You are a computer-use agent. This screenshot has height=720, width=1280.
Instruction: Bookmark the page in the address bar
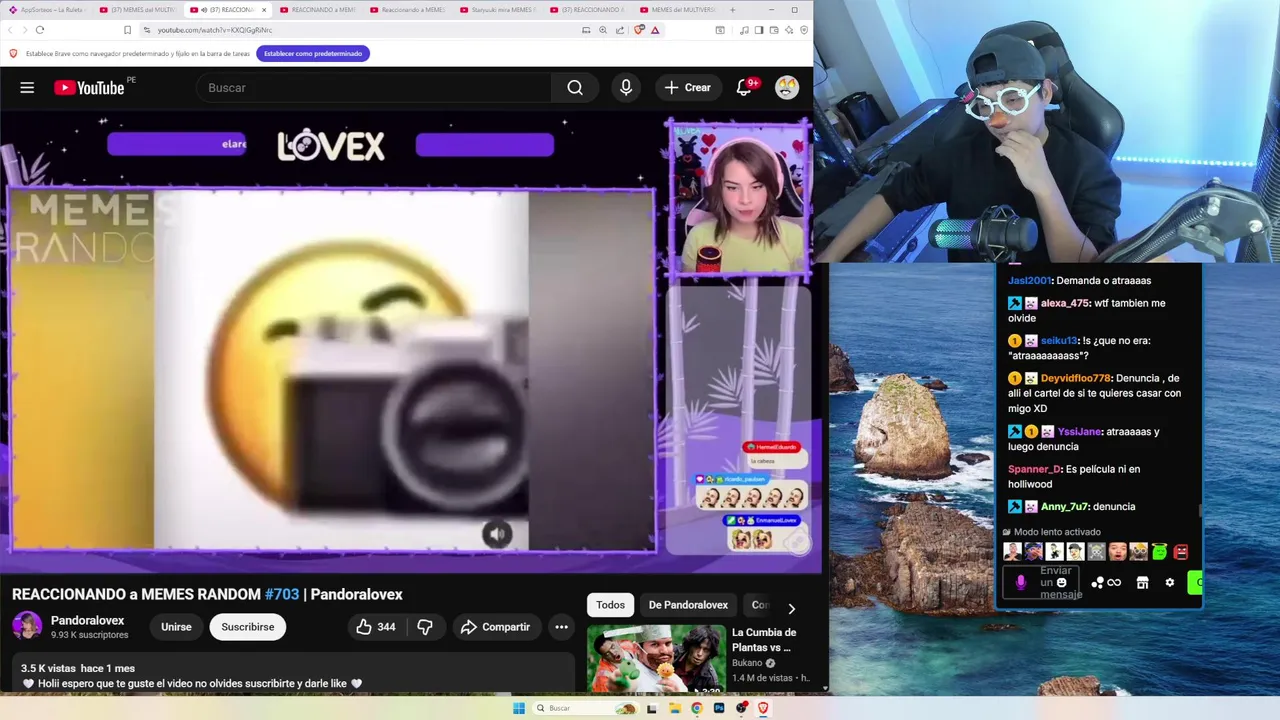point(127,30)
